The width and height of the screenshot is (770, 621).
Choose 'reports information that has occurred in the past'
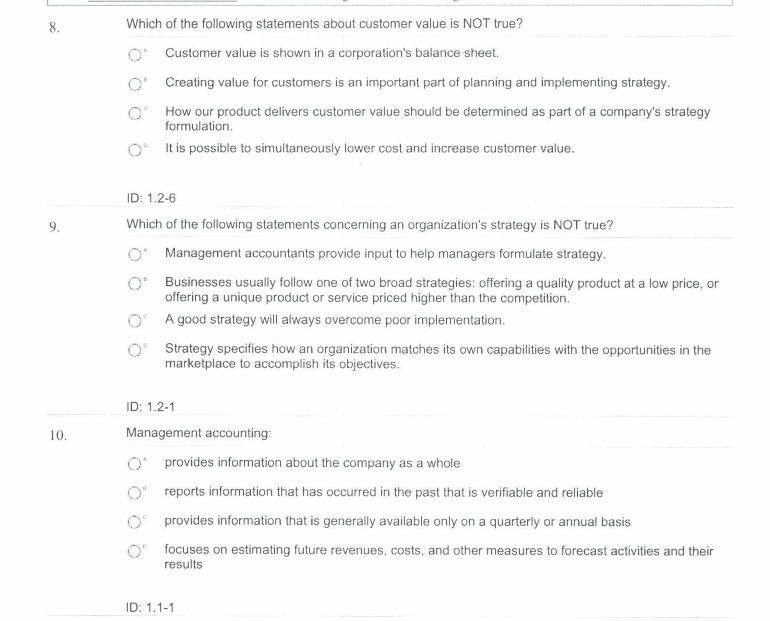coord(135,493)
